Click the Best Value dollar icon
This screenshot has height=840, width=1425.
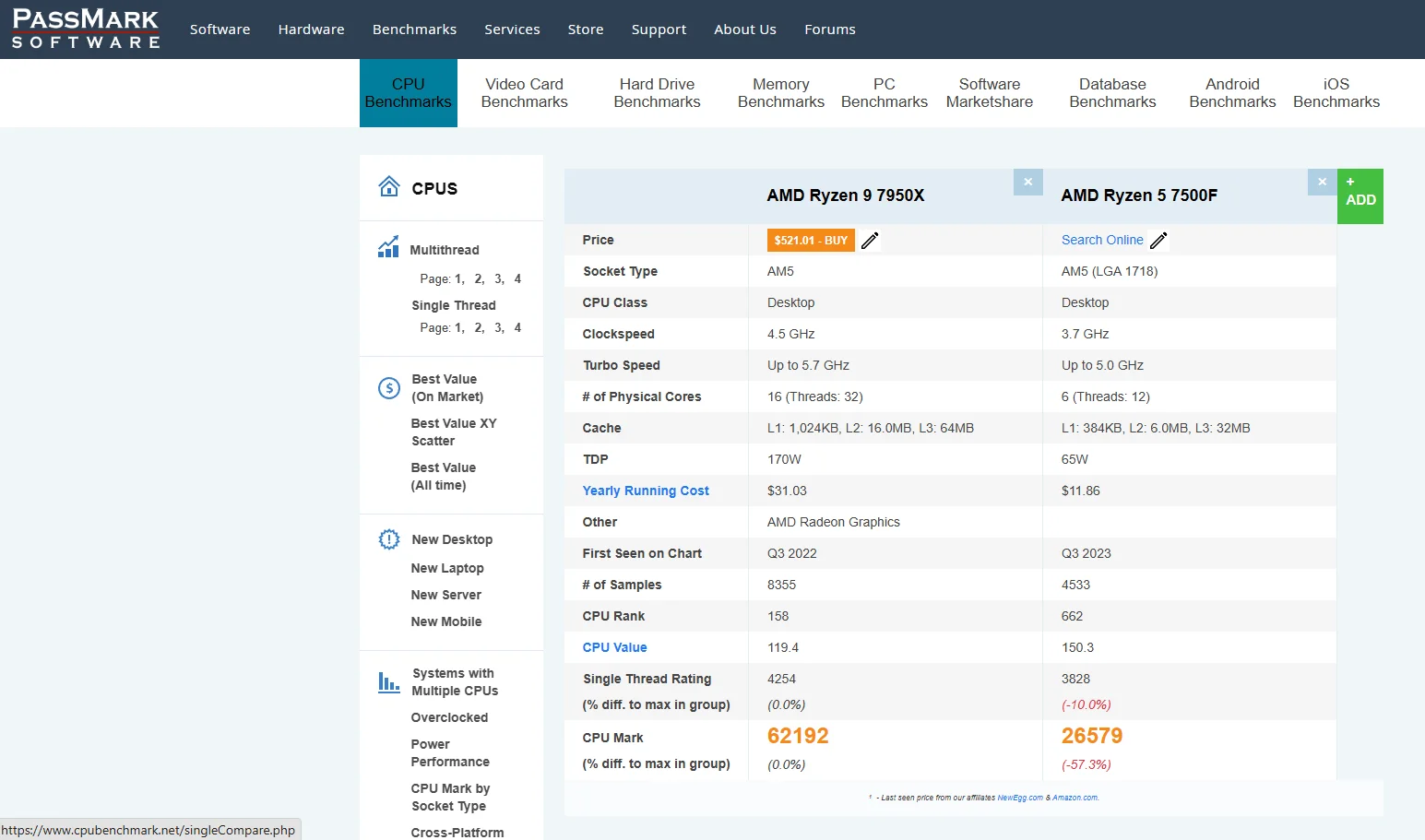(x=389, y=388)
